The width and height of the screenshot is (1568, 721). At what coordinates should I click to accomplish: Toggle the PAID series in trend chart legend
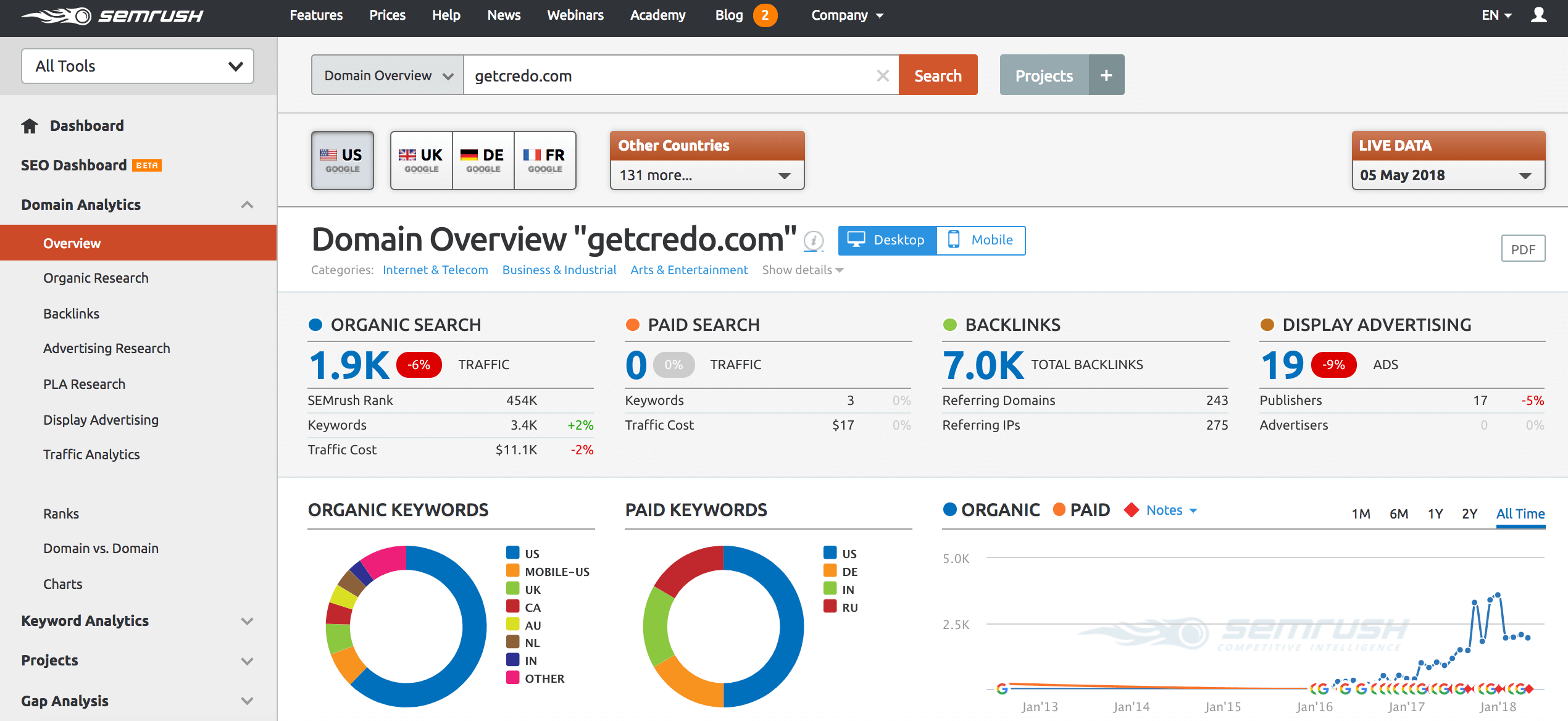[1081, 510]
